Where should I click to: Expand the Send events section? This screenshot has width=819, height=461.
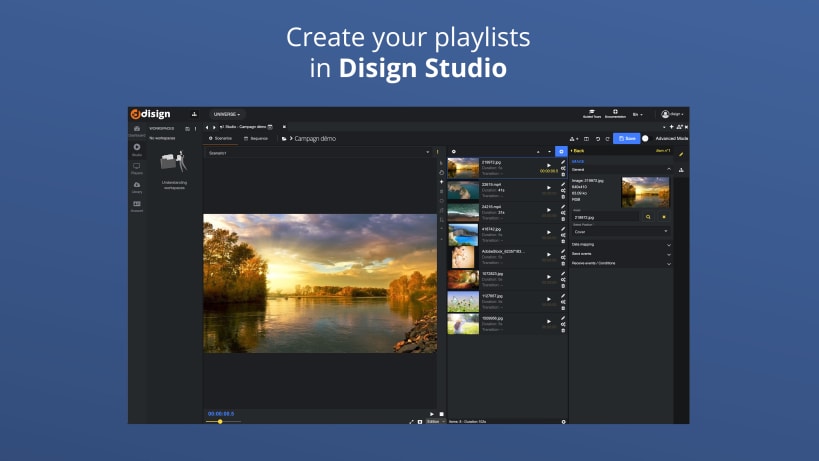621,254
